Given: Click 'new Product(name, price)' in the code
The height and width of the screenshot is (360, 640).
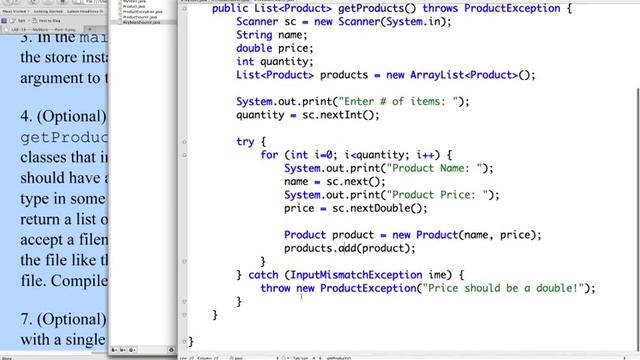Looking at the screenshot, I should (x=464, y=235).
